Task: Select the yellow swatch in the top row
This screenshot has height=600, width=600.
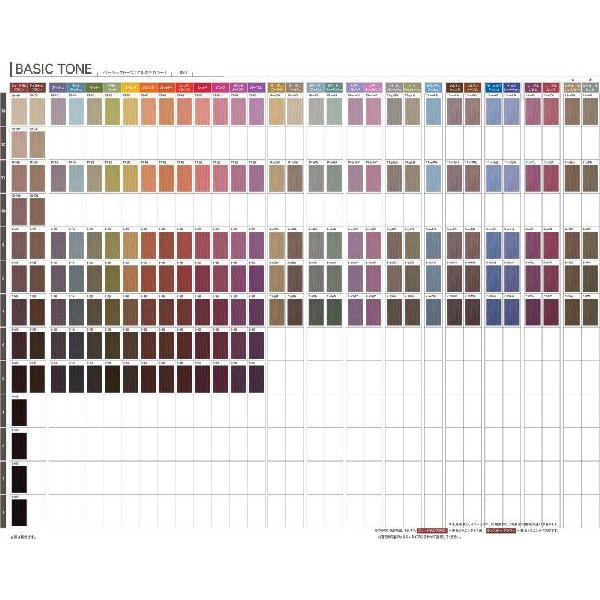Action: pos(130,111)
